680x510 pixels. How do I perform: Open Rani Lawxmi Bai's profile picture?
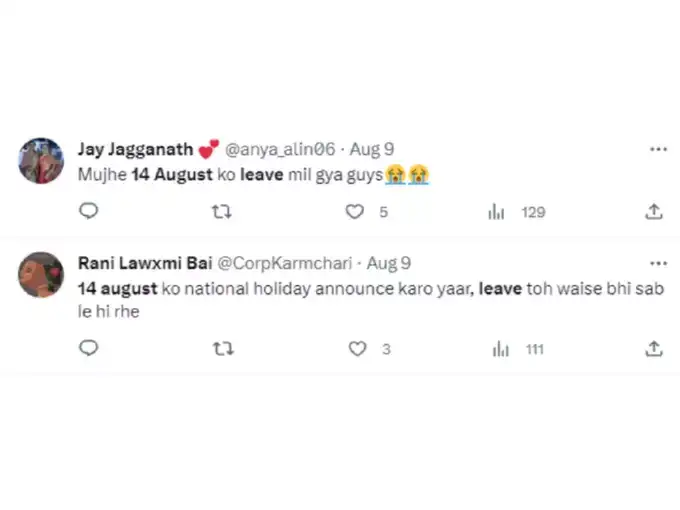[x=42, y=275]
